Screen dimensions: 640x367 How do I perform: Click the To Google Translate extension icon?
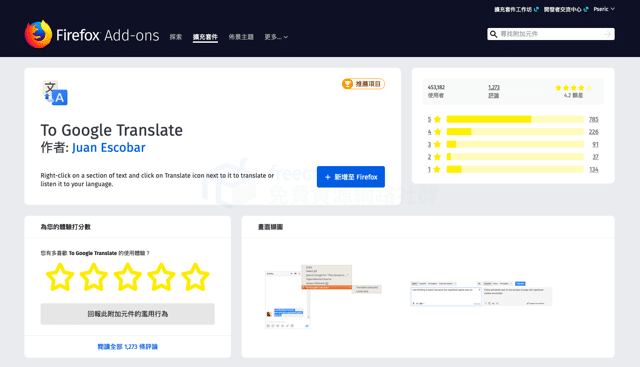click(55, 93)
